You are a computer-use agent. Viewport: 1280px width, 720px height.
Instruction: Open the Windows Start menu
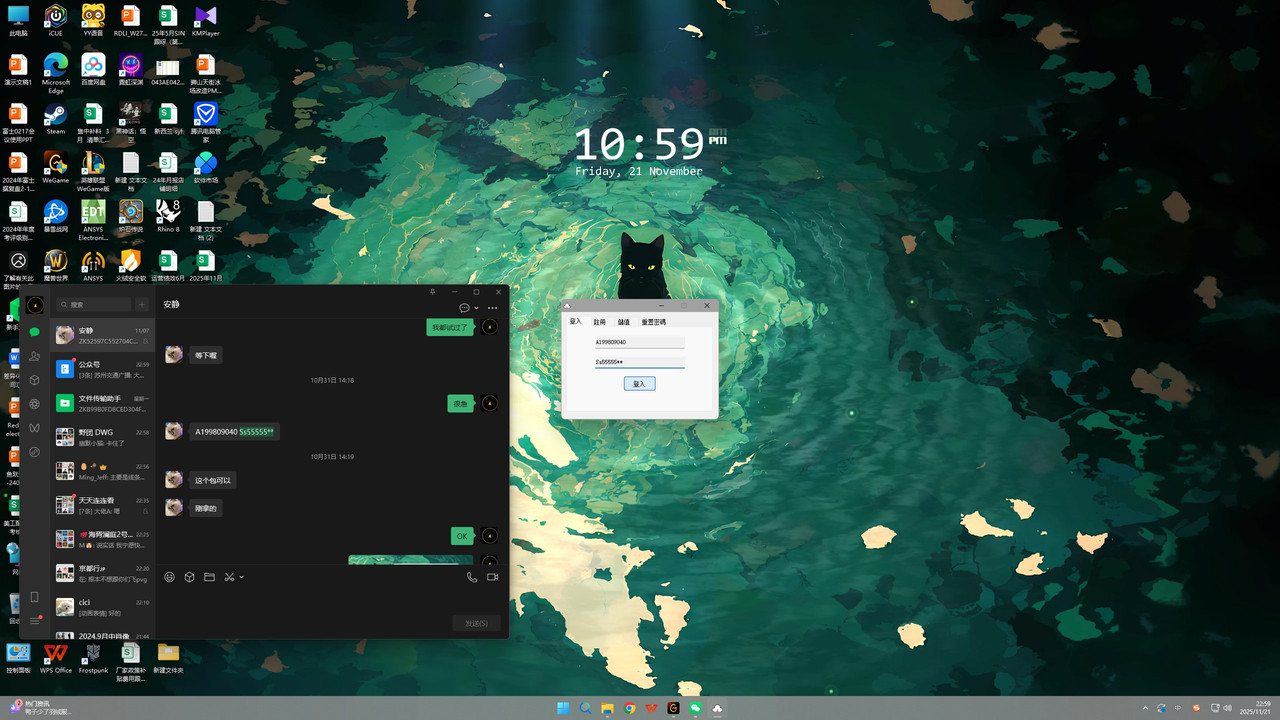tap(563, 708)
